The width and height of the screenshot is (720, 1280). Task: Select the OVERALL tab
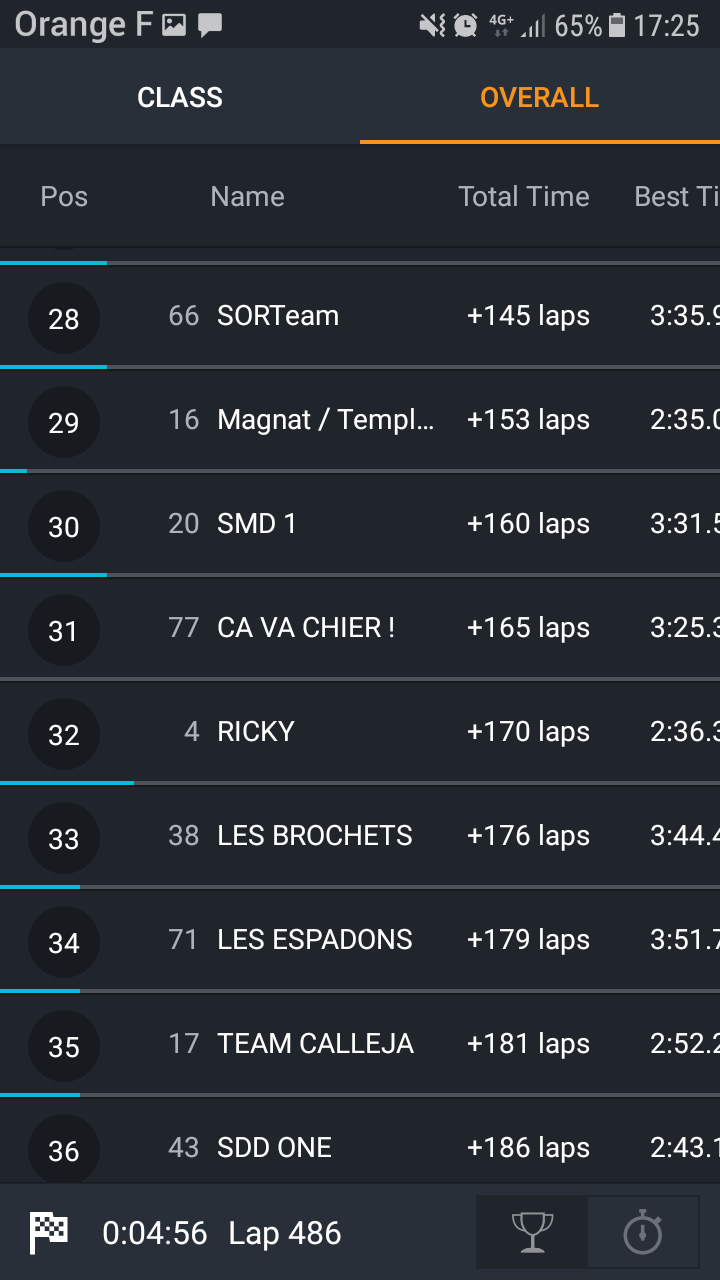[x=539, y=97]
